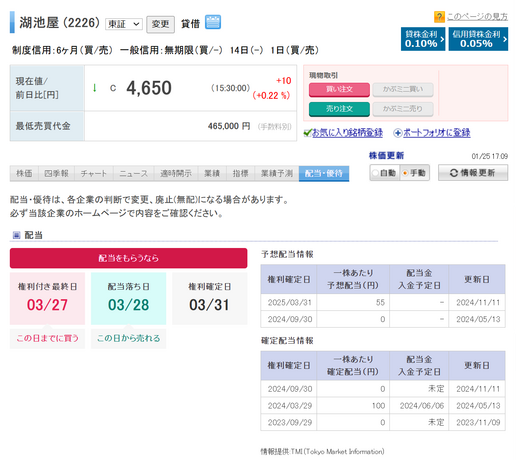Switch to the 業績予測 tab
The image size is (516, 460).
click(x=277, y=173)
